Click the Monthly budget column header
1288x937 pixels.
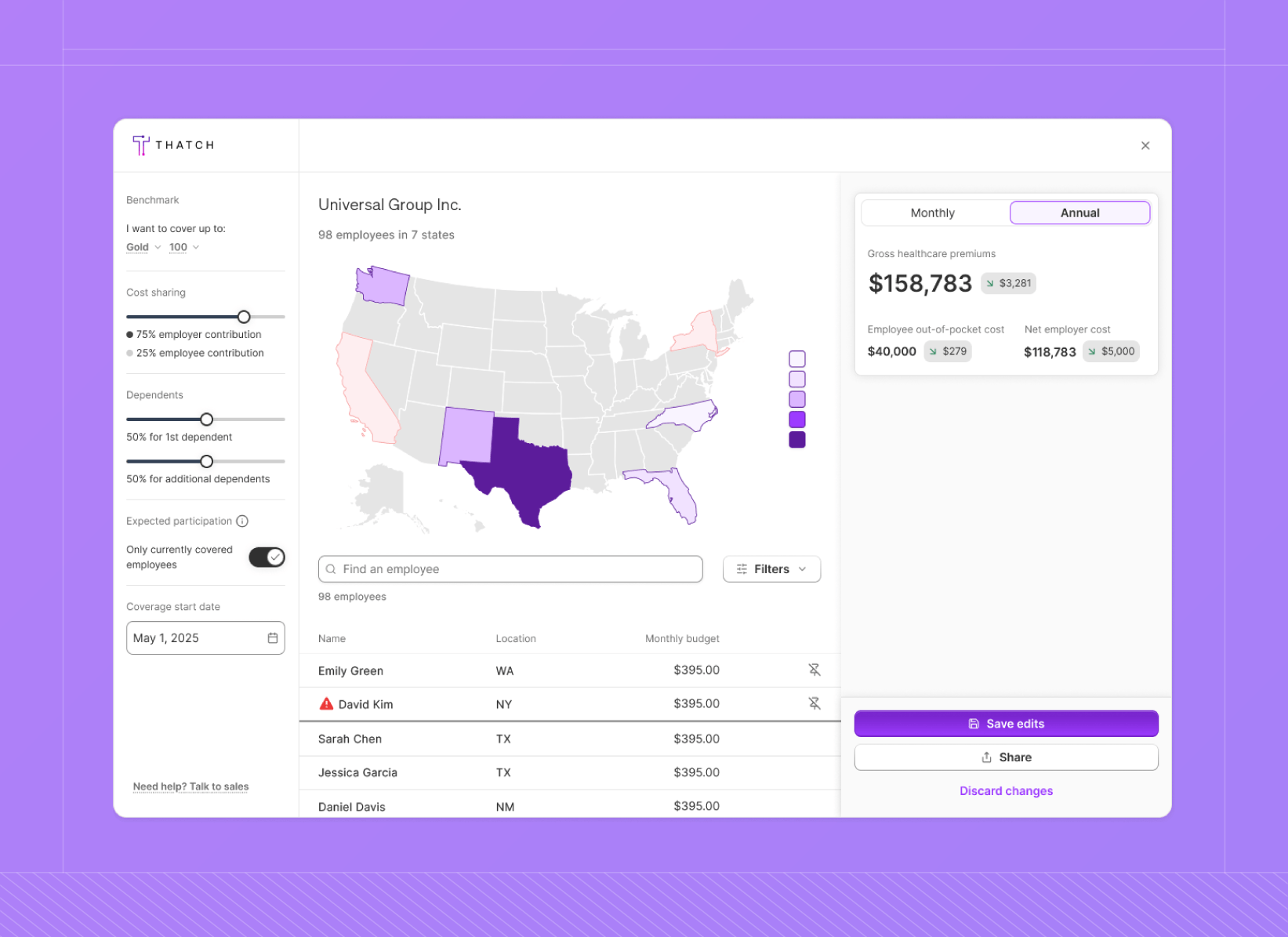682,639
